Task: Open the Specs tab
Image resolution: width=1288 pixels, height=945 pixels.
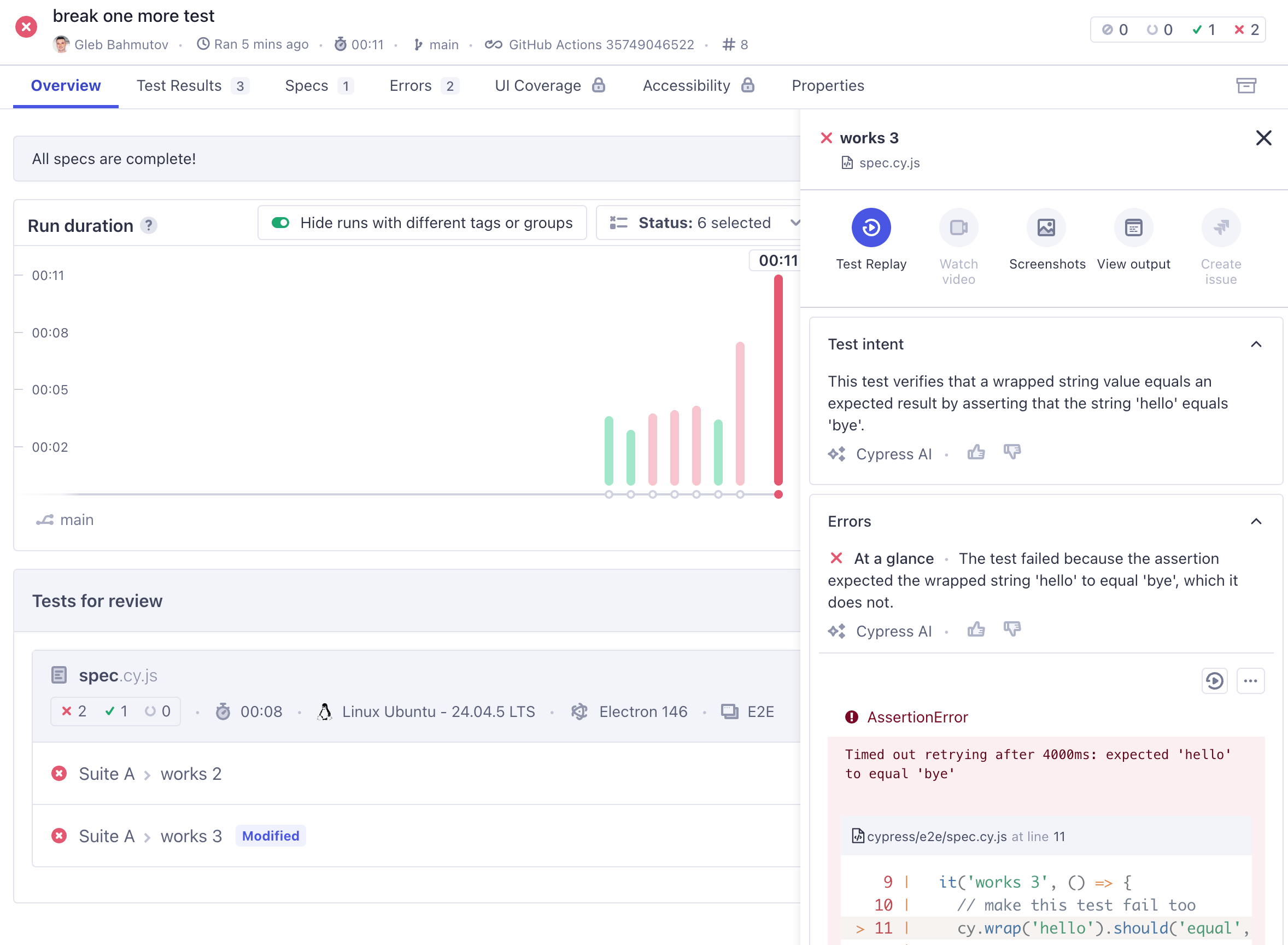Action: (320, 86)
